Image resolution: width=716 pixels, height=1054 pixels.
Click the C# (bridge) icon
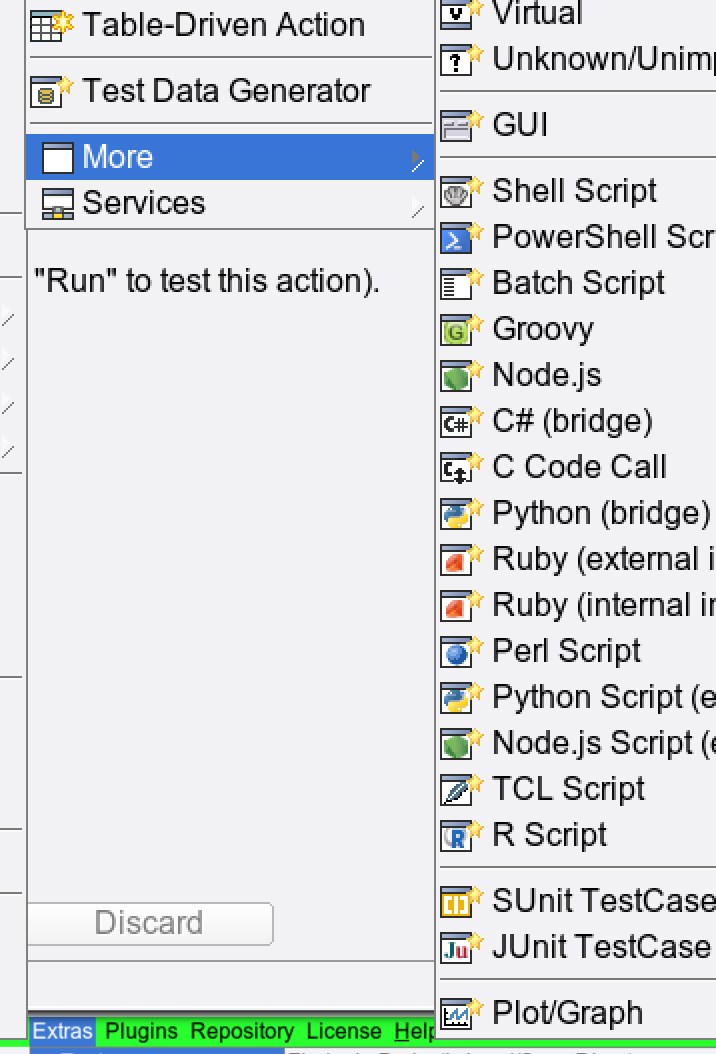click(x=458, y=421)
